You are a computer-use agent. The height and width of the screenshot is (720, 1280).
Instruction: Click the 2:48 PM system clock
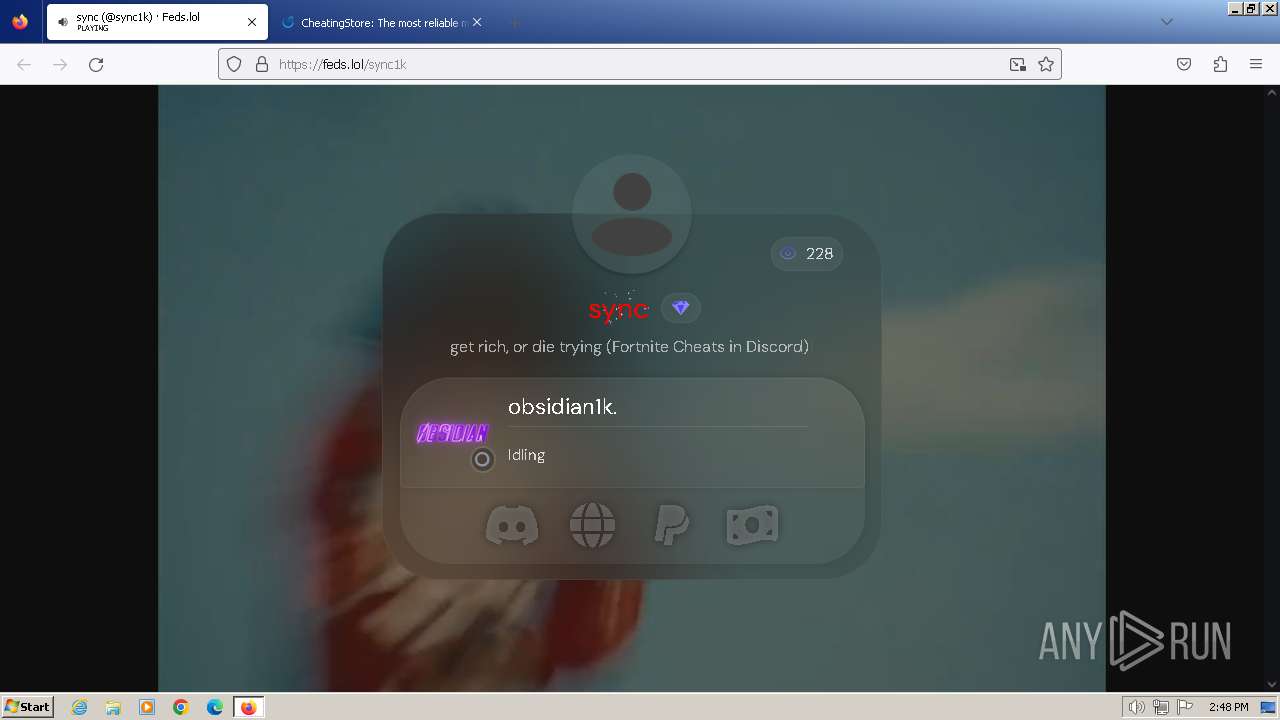coord(1228,707)
